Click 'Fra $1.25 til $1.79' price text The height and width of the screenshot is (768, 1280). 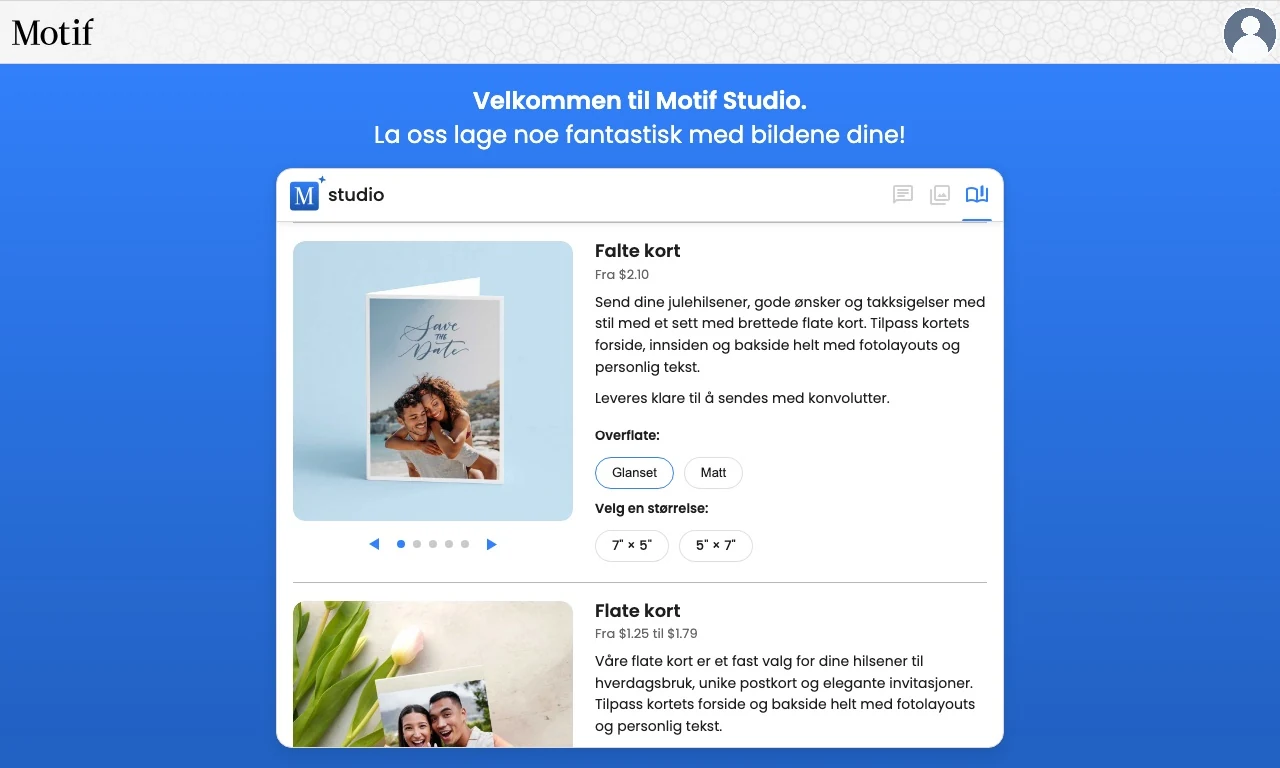[646, 634]
